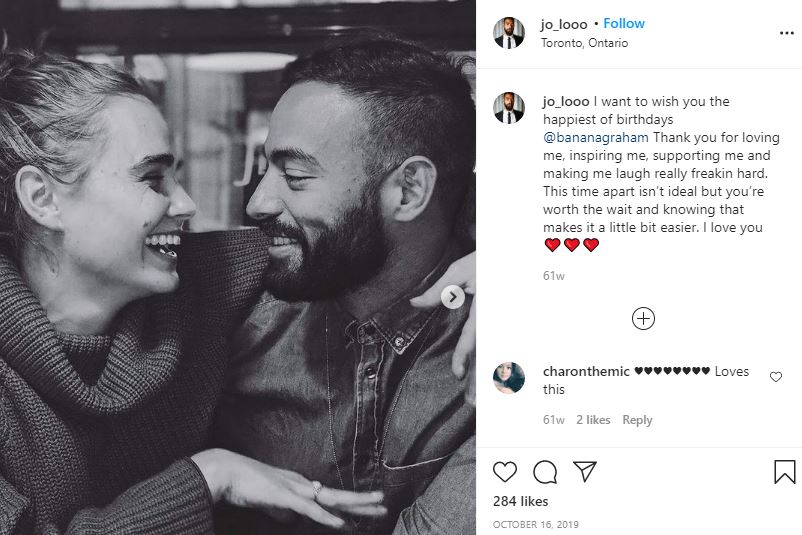
Task: Open the @bananagraham mention in caption
Action: point(595,137)
